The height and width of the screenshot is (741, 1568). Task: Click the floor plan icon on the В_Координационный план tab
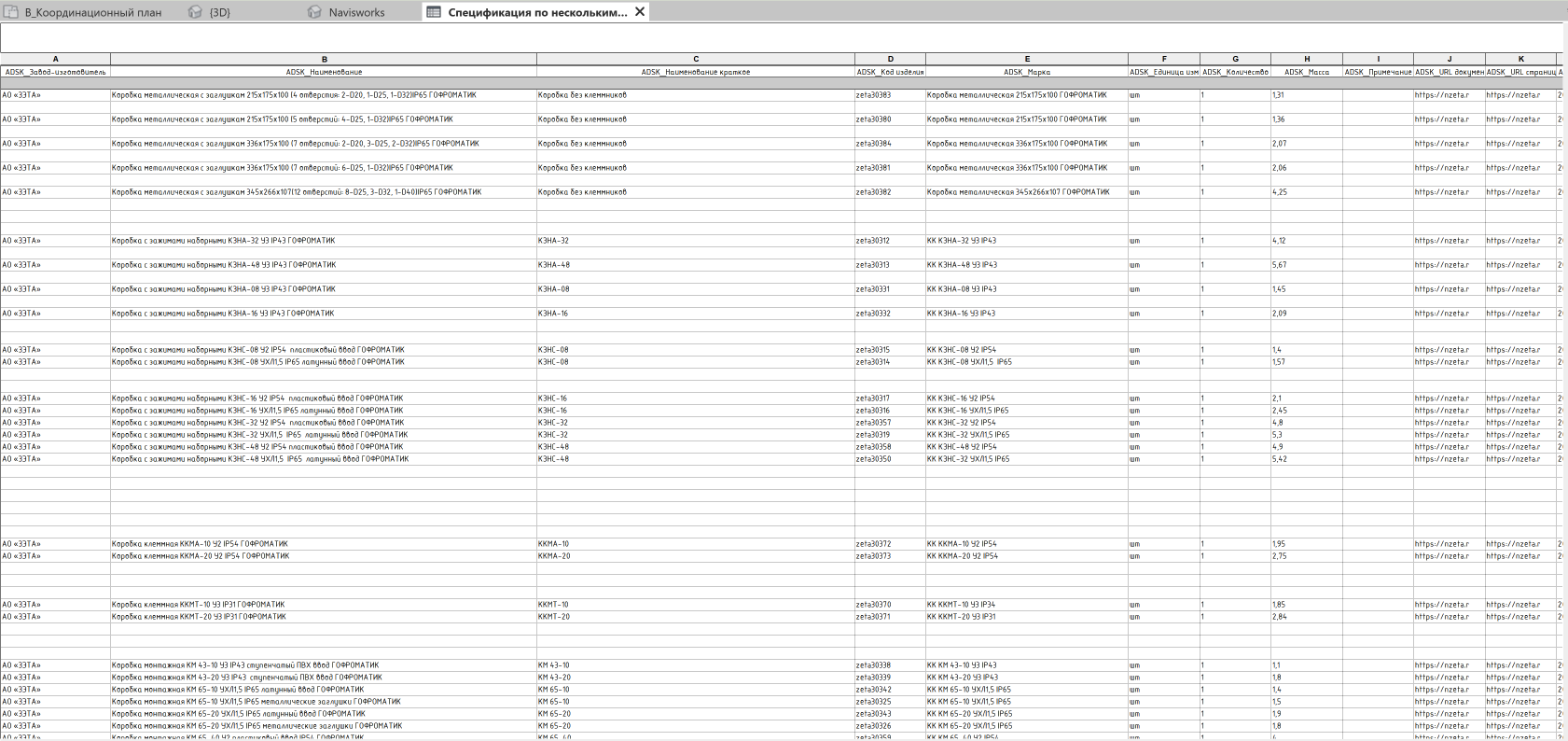click(x=12, y=12)
